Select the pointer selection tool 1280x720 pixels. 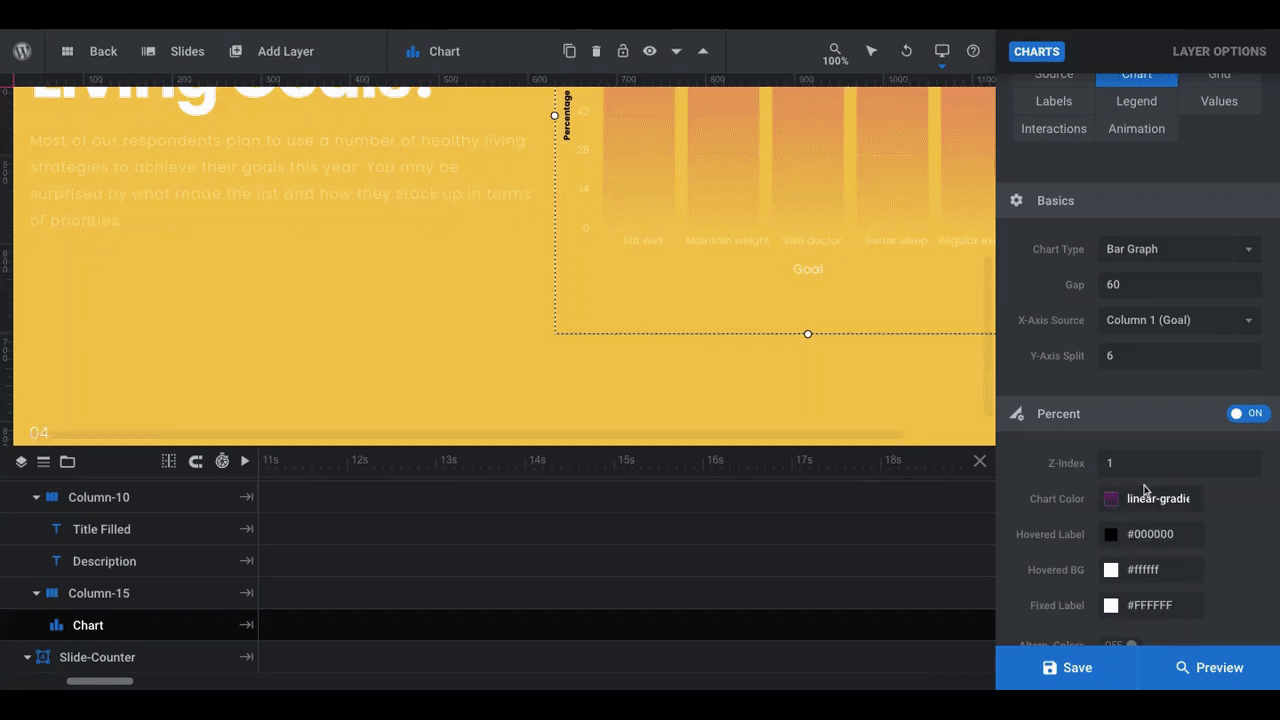871,51
